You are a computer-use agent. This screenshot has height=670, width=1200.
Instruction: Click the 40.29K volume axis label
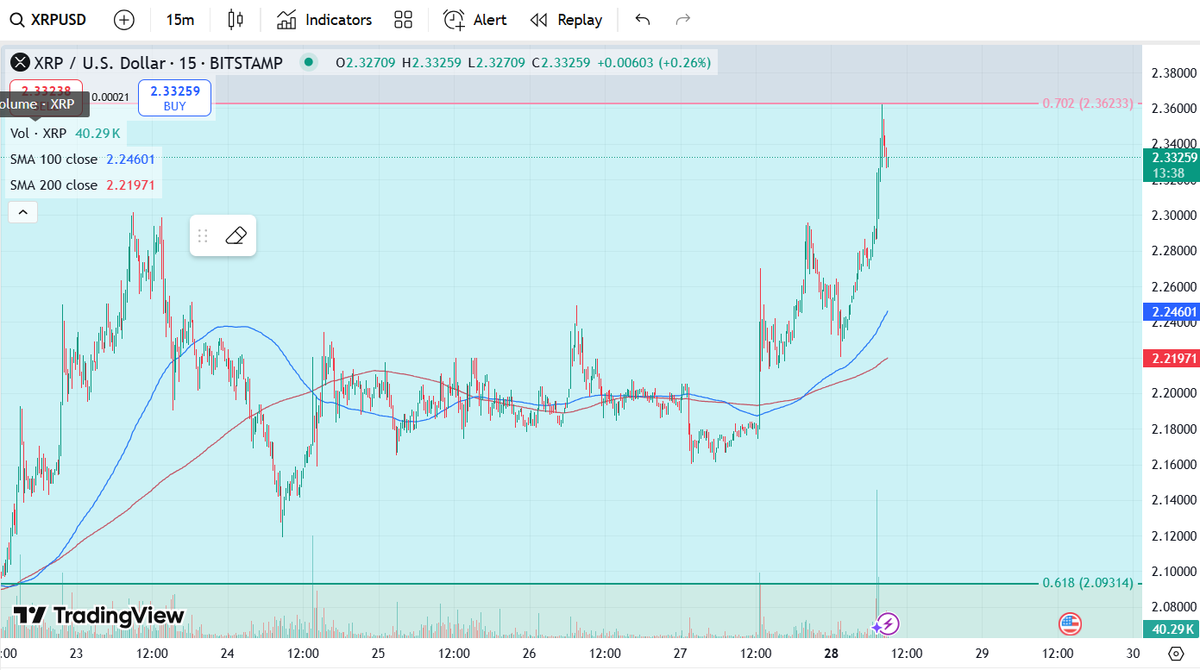pos(1171,629)
